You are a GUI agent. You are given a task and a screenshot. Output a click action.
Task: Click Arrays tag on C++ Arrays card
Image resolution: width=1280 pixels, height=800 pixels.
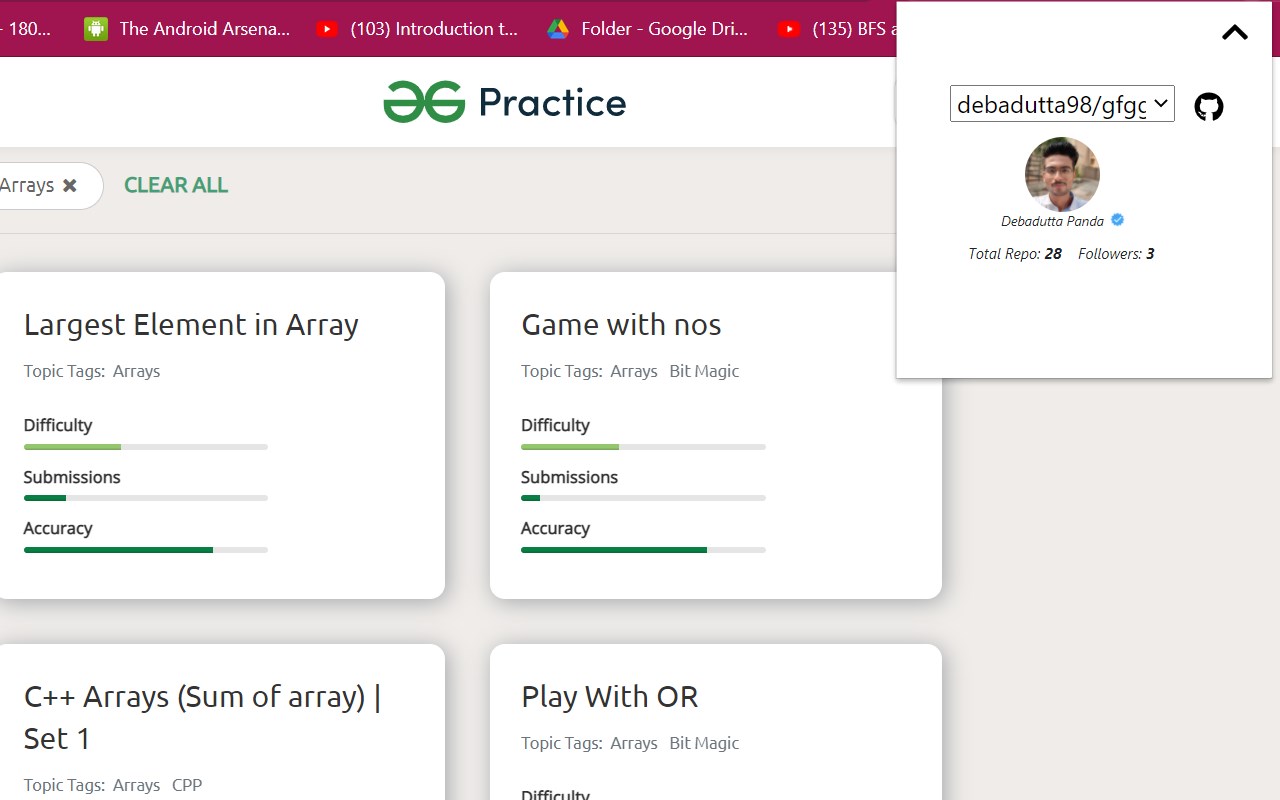point(136,785)
